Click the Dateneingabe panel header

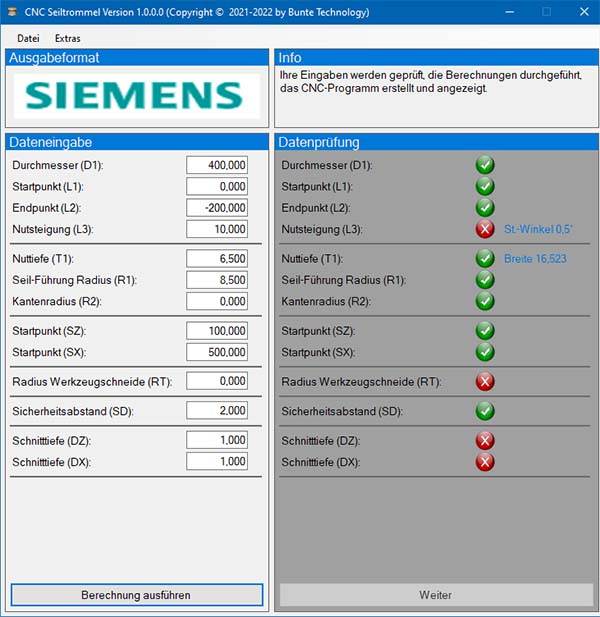(x=137, y=142)
